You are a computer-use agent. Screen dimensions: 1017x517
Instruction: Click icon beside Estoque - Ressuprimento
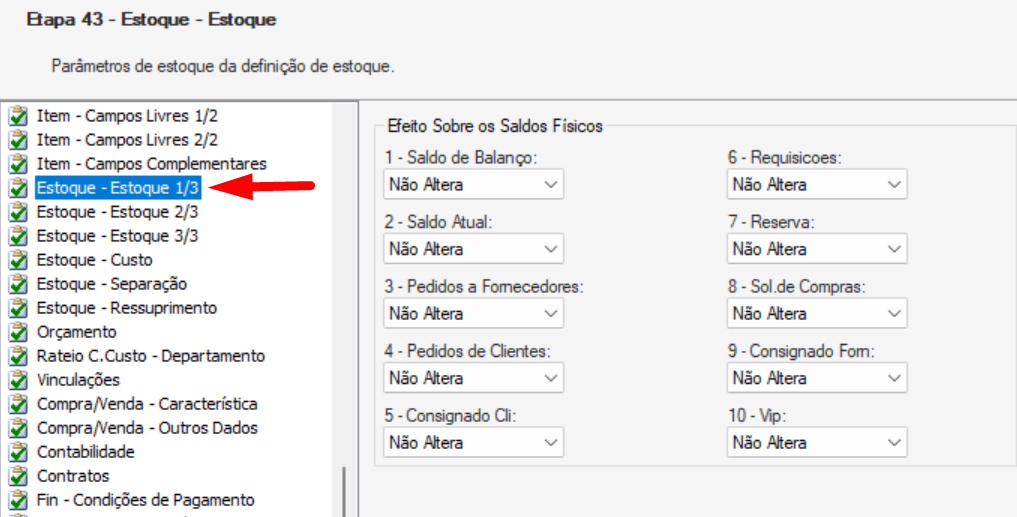18,308
